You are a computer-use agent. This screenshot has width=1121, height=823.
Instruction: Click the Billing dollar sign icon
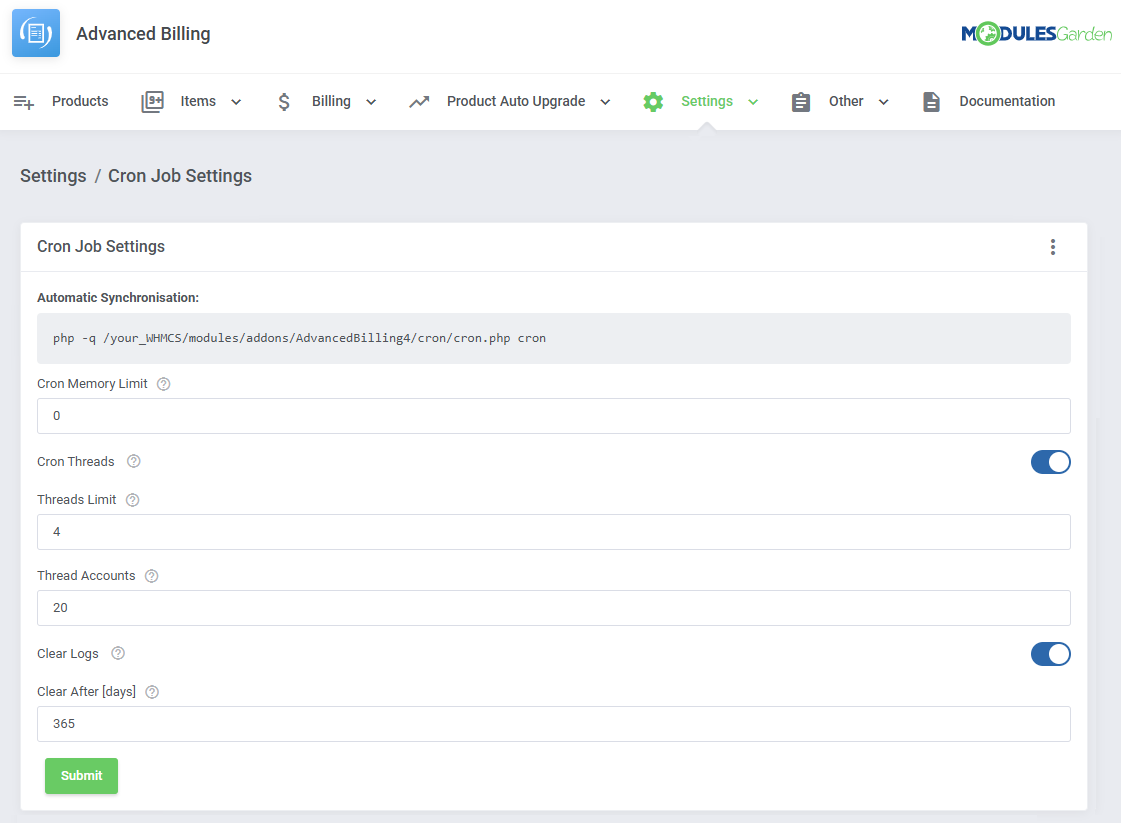click(284, 102)
